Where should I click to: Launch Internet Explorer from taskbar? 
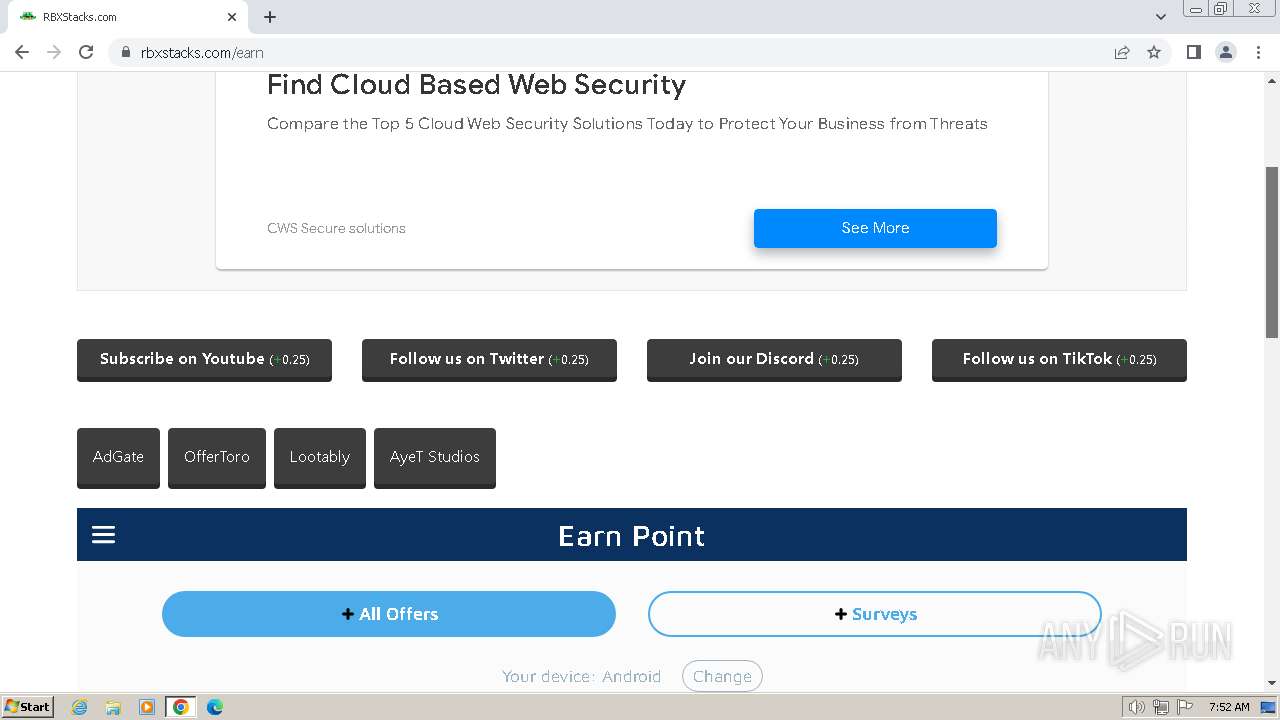tap(79, 707)
